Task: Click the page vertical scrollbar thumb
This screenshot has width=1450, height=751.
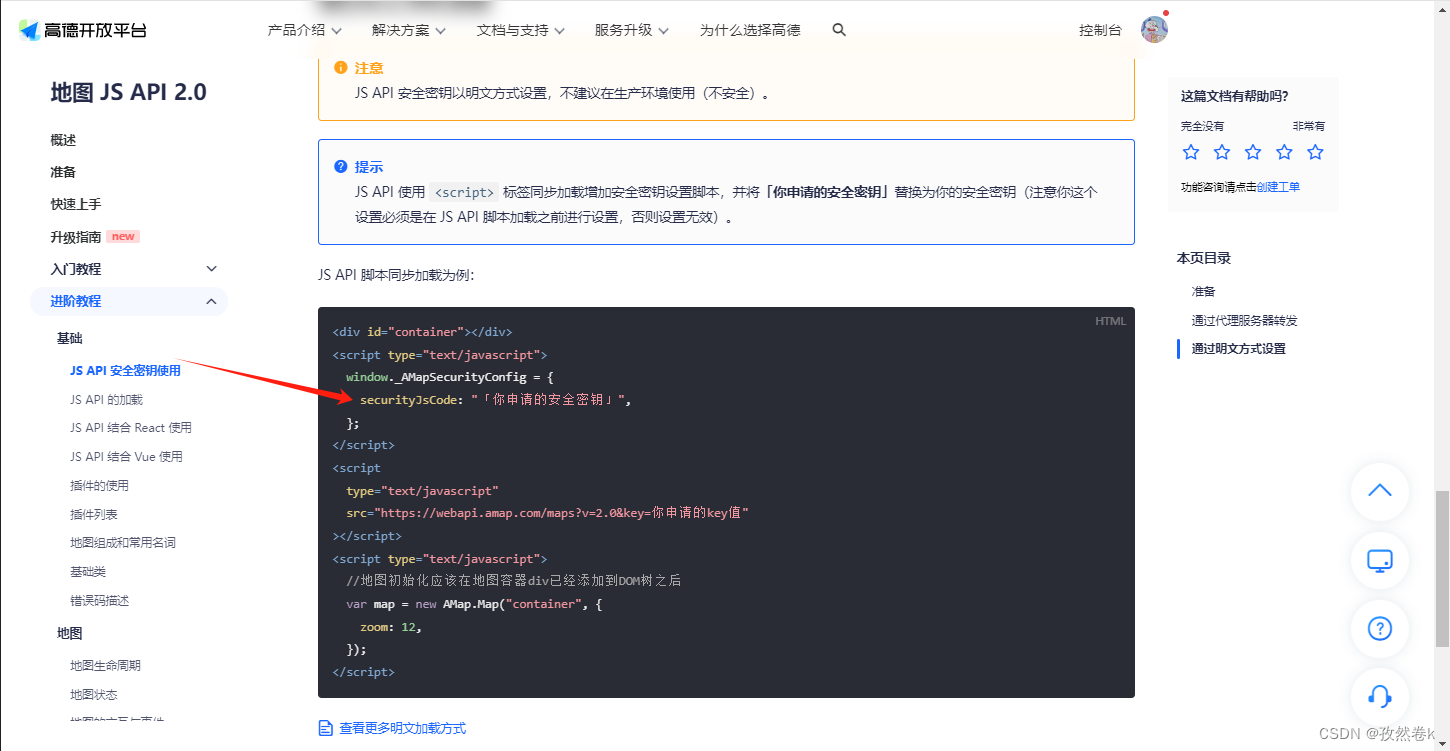Action: [1441, 569]
